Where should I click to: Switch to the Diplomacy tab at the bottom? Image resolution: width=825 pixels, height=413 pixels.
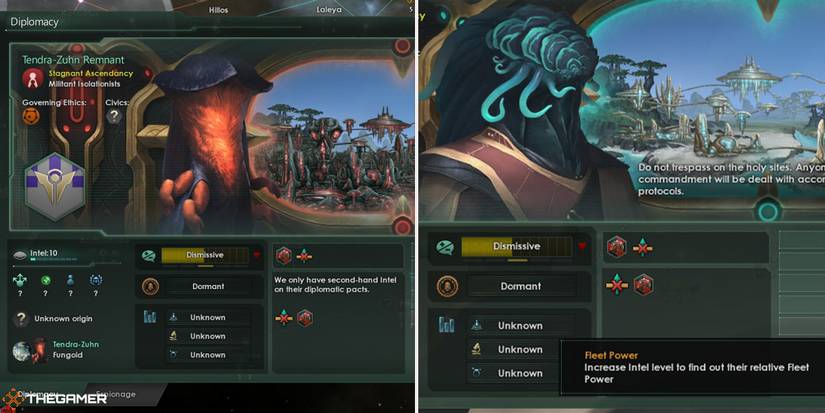[x=38, y=394]
